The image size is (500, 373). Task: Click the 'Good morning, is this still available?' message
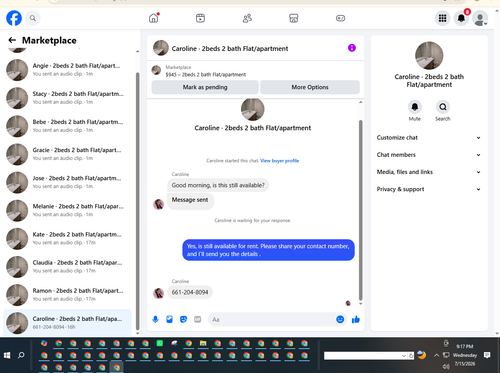point(218,185)
